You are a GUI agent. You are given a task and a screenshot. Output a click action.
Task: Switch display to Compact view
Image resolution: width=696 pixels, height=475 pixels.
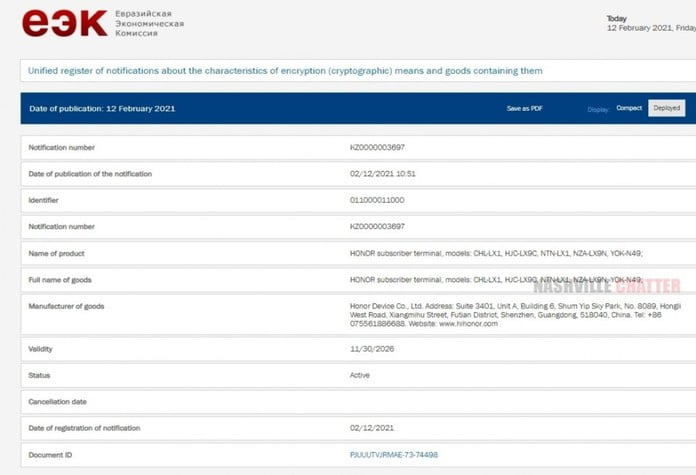pyautogui.click(x=629, y=108)
